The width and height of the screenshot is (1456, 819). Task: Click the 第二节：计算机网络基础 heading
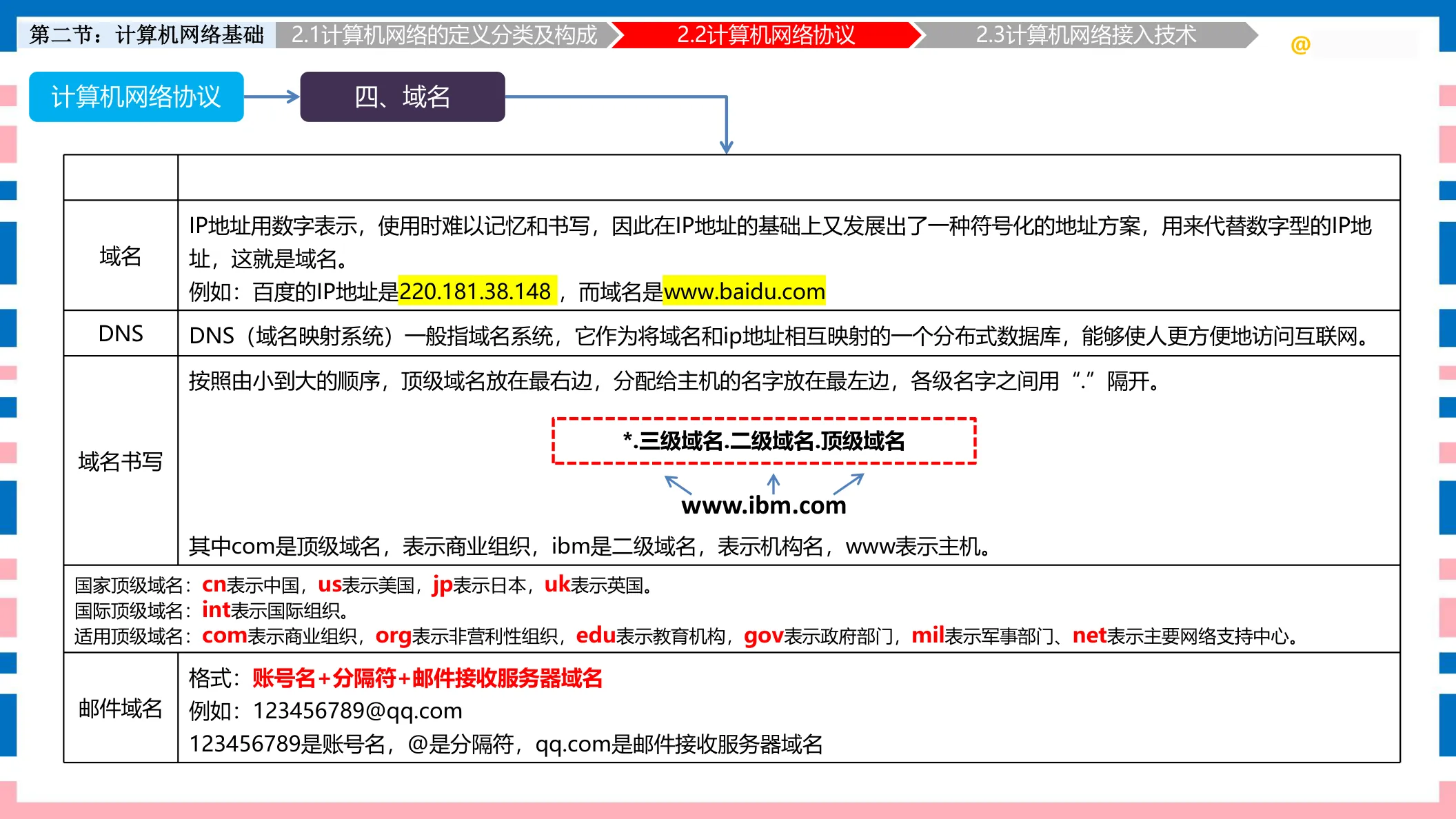click(x=146, y=35)
